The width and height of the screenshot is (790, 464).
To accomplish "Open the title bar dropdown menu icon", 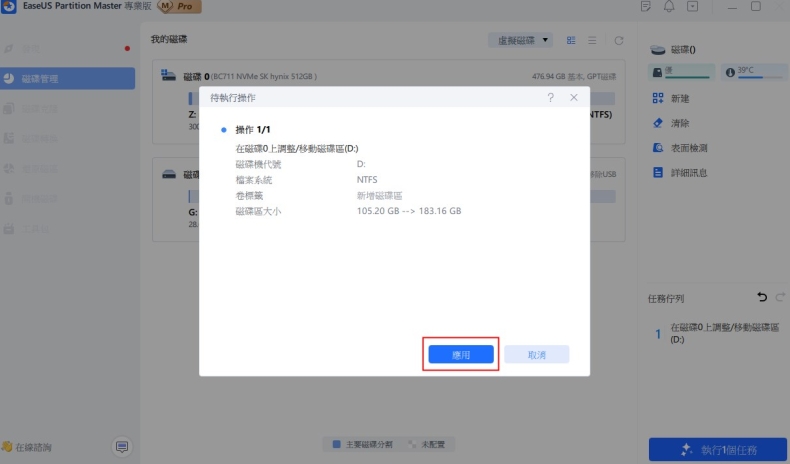I will (692, 6).
